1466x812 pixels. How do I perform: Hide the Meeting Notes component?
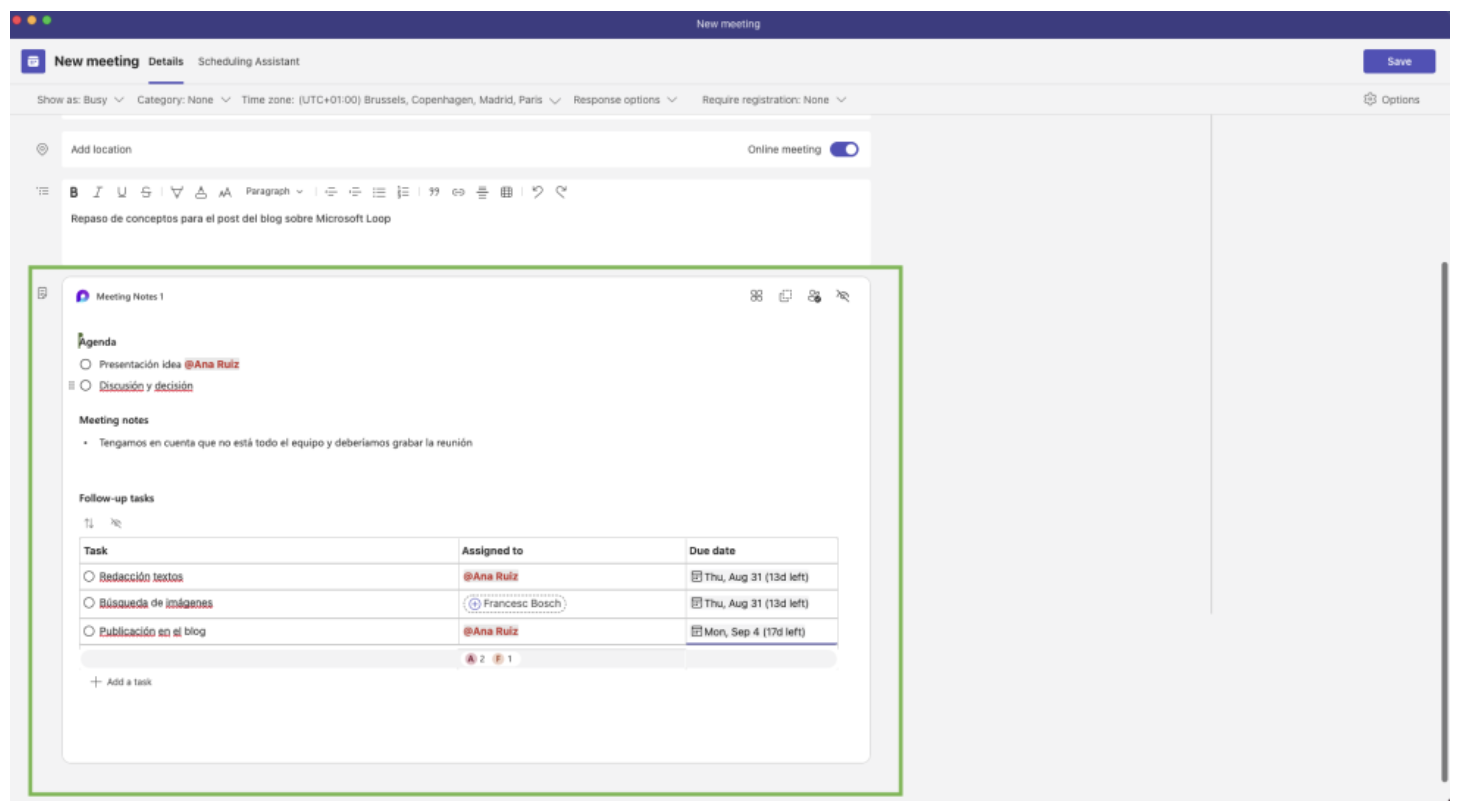[843, 296]
